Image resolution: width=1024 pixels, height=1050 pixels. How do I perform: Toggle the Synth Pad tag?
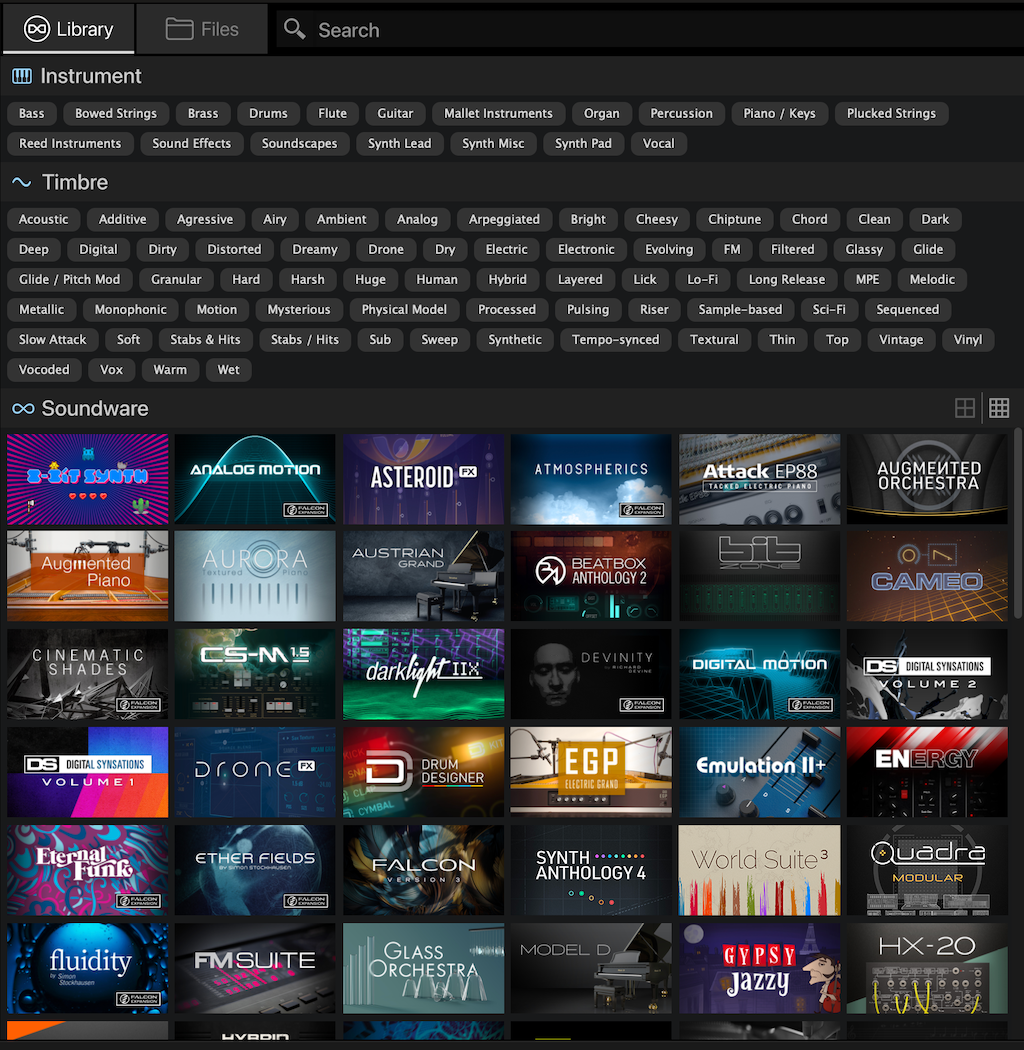583,143
